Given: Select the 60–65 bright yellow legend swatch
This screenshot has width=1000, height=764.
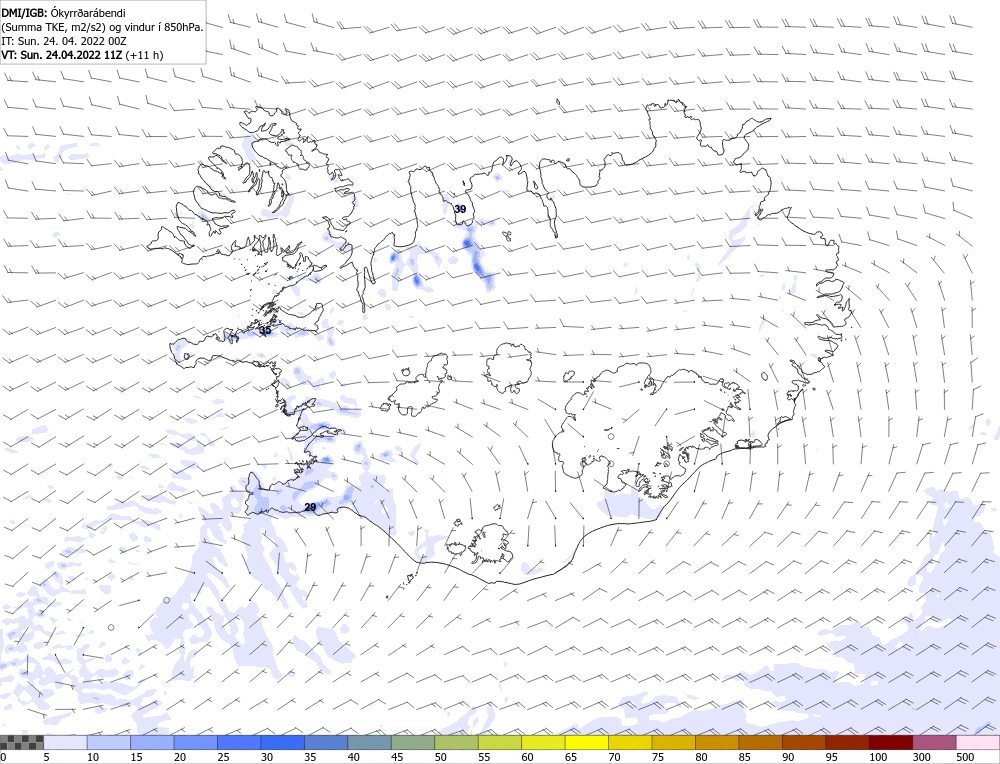Looking at the screenshot, I should pos(543,742).
